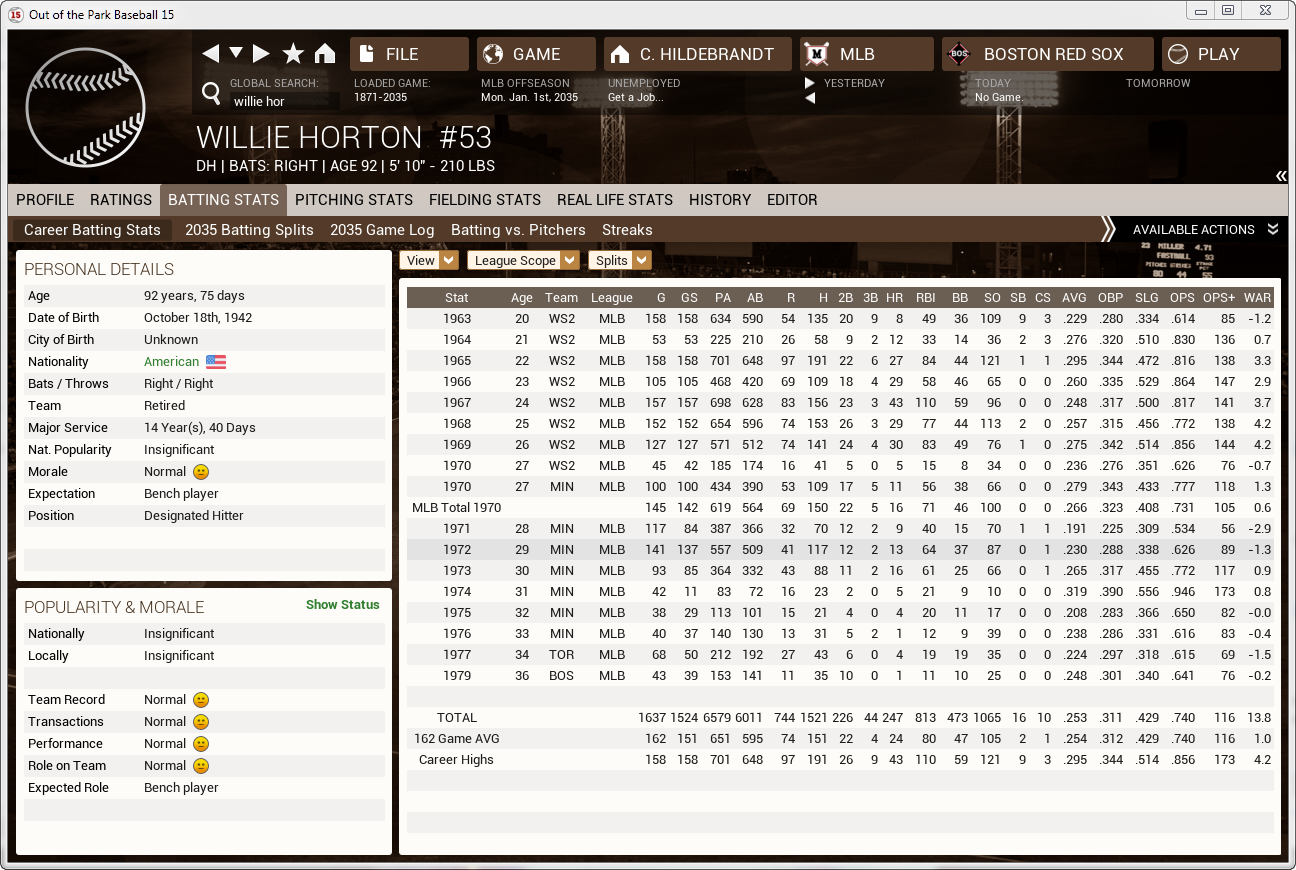1296x870 pixels.
Task: Go forward with the right arrow icon
Action: [261, 54]
